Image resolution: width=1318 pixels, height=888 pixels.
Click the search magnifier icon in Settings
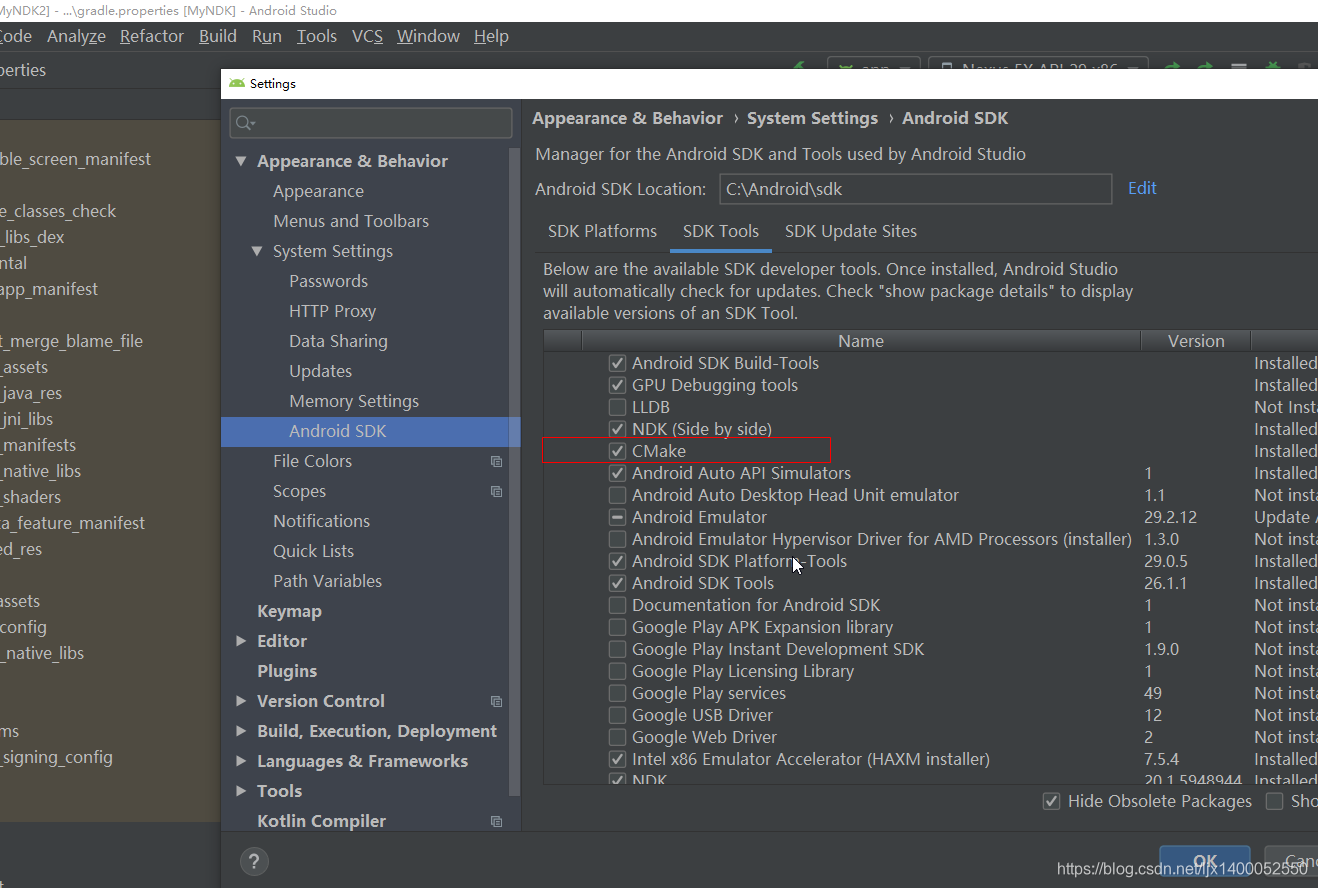pos(243,123)
